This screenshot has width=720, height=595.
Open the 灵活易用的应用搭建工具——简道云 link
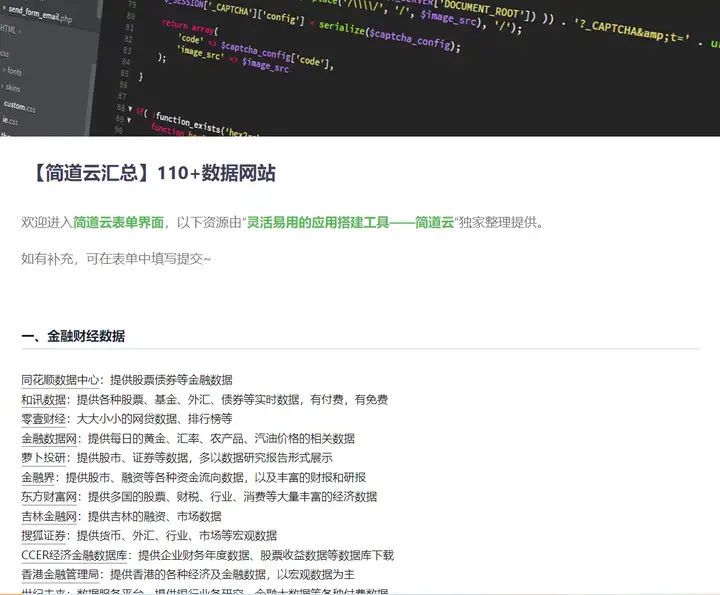[350, 222]
